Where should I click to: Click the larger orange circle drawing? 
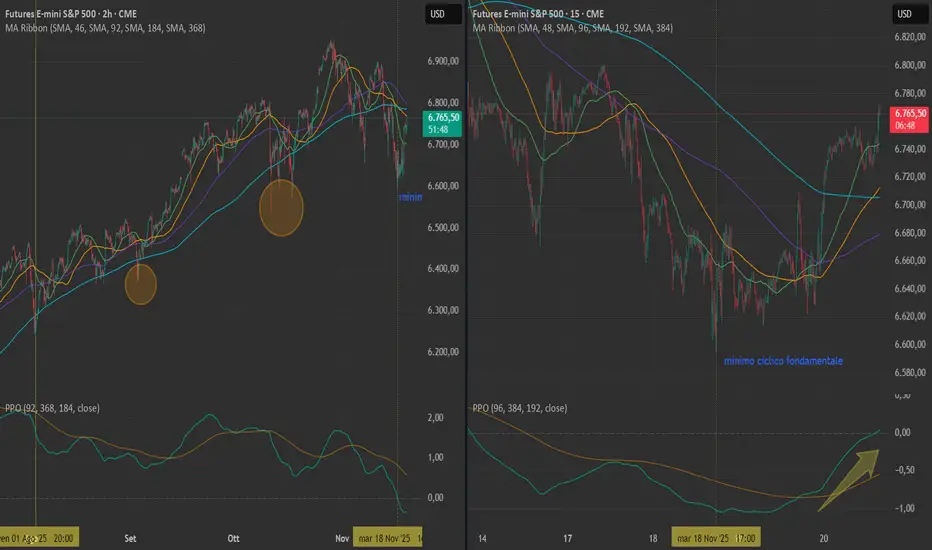tap(281, 207)
